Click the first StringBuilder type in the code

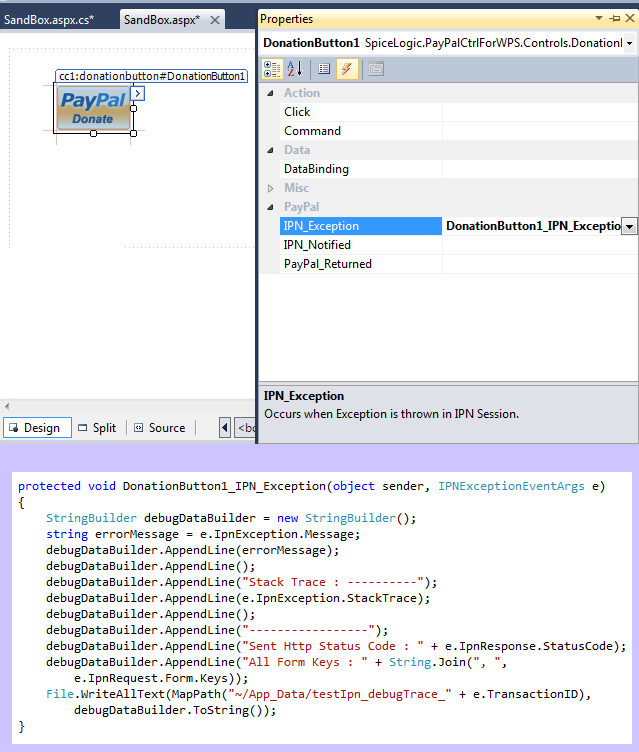coord(91,518)
